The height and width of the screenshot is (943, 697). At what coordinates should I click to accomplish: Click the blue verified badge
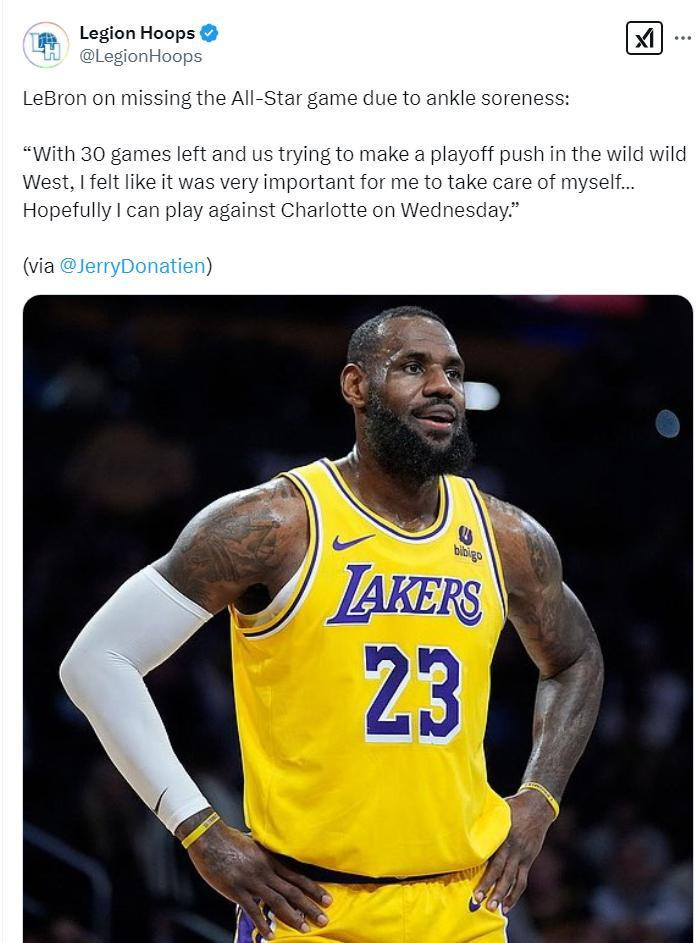pyautogui.click(x=209, y=33)
